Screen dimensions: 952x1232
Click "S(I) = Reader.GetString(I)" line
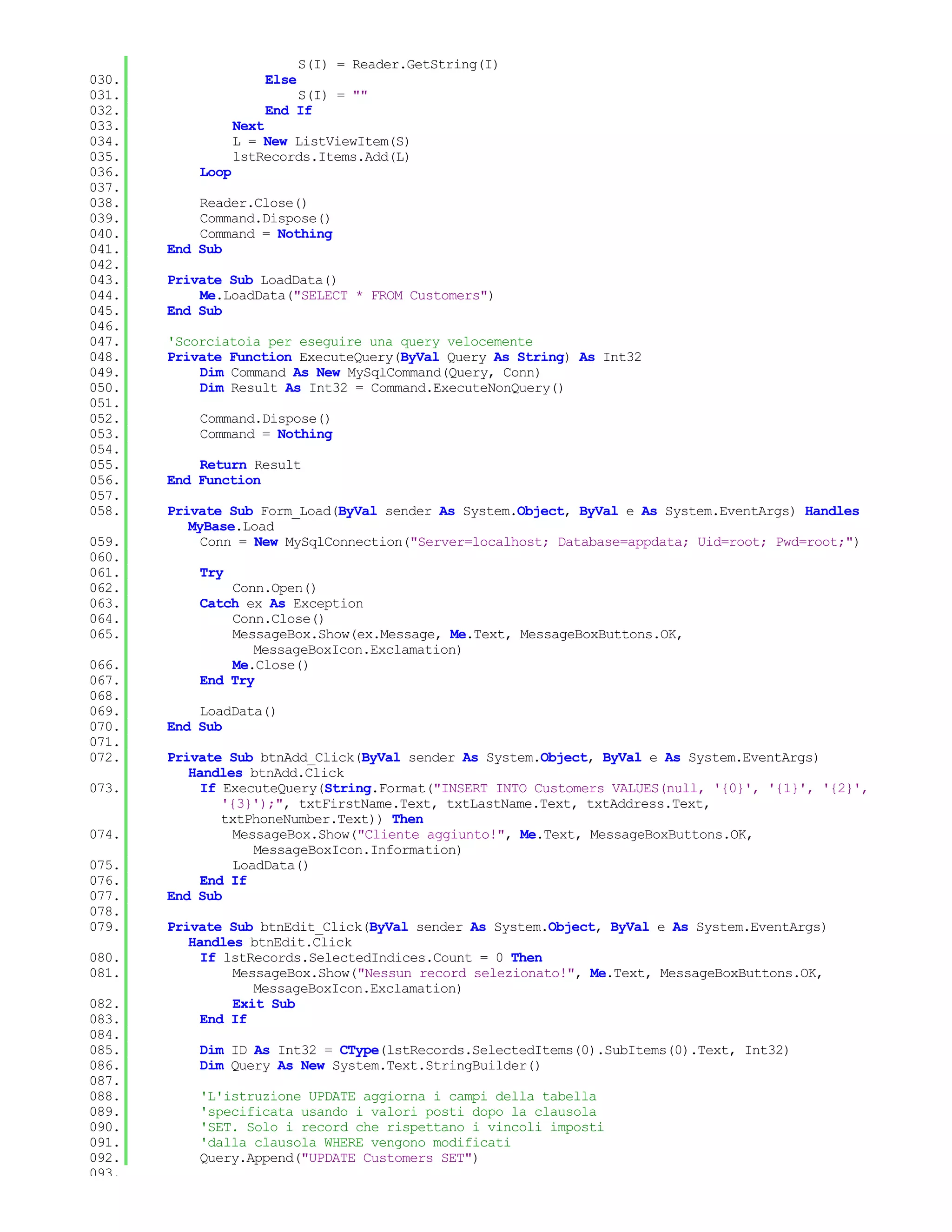[398, 65]
